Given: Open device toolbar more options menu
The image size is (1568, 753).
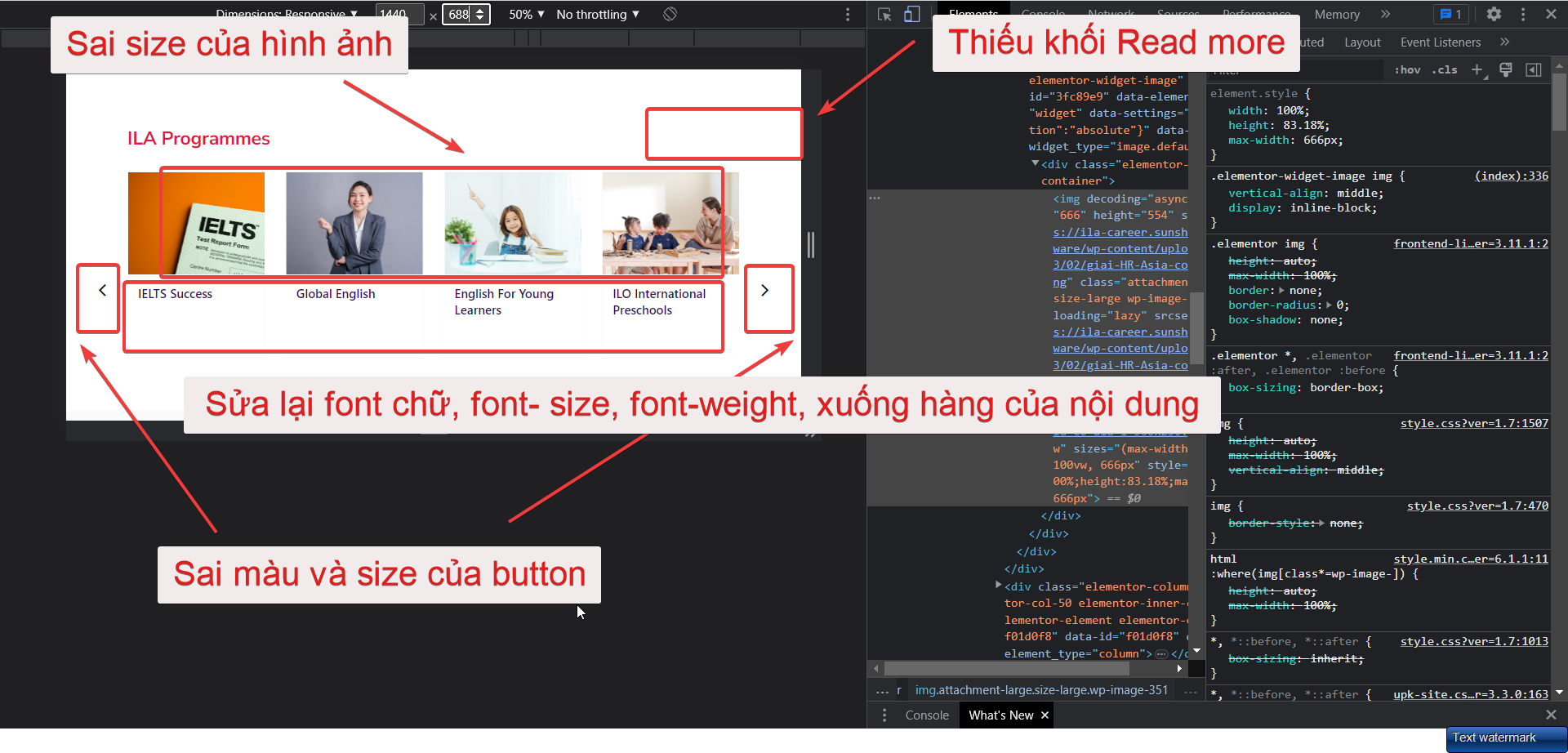Looking at the screenshot, I should point(848,14).
